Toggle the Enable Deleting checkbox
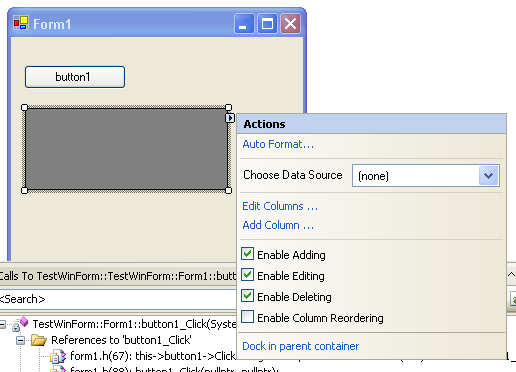Viewport: 516px width, 372px height. [247, 296]
